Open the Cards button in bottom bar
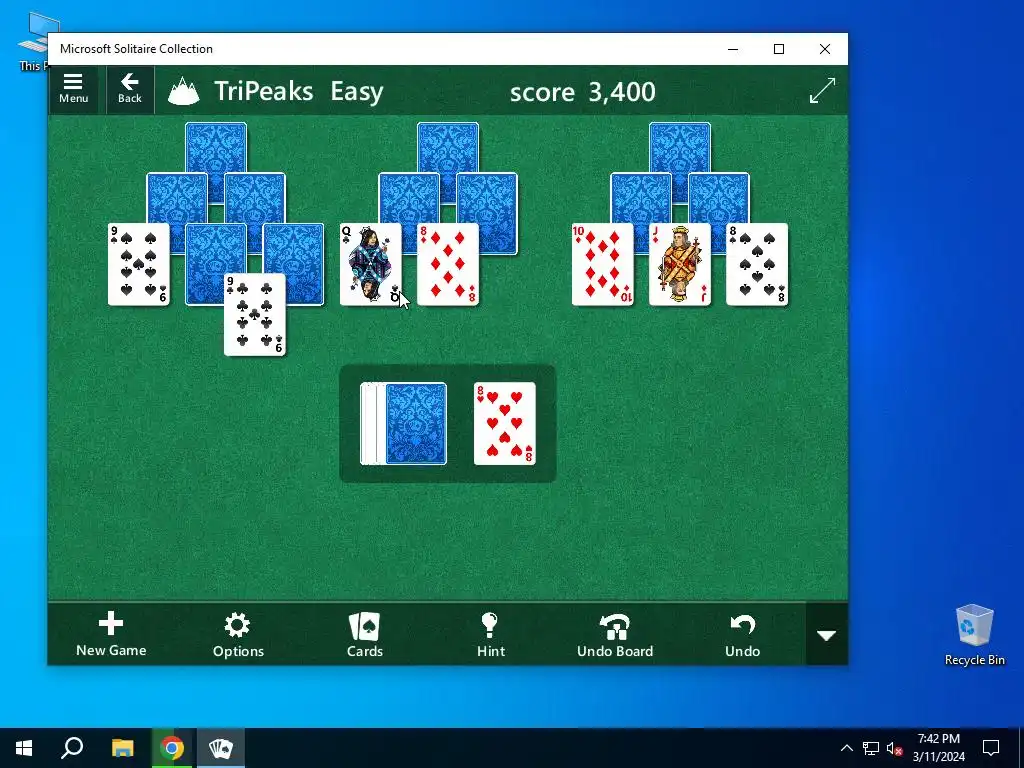The height and width of the screenshot is (768, 1024). coord(364,634)
